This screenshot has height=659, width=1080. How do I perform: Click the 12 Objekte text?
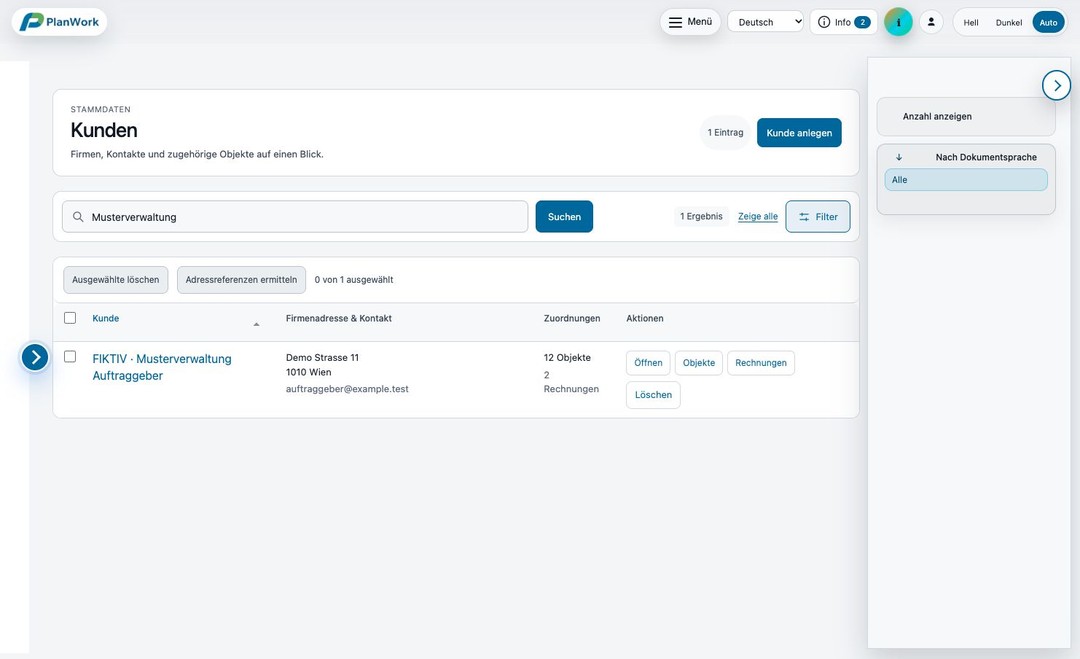pos(567,357)
